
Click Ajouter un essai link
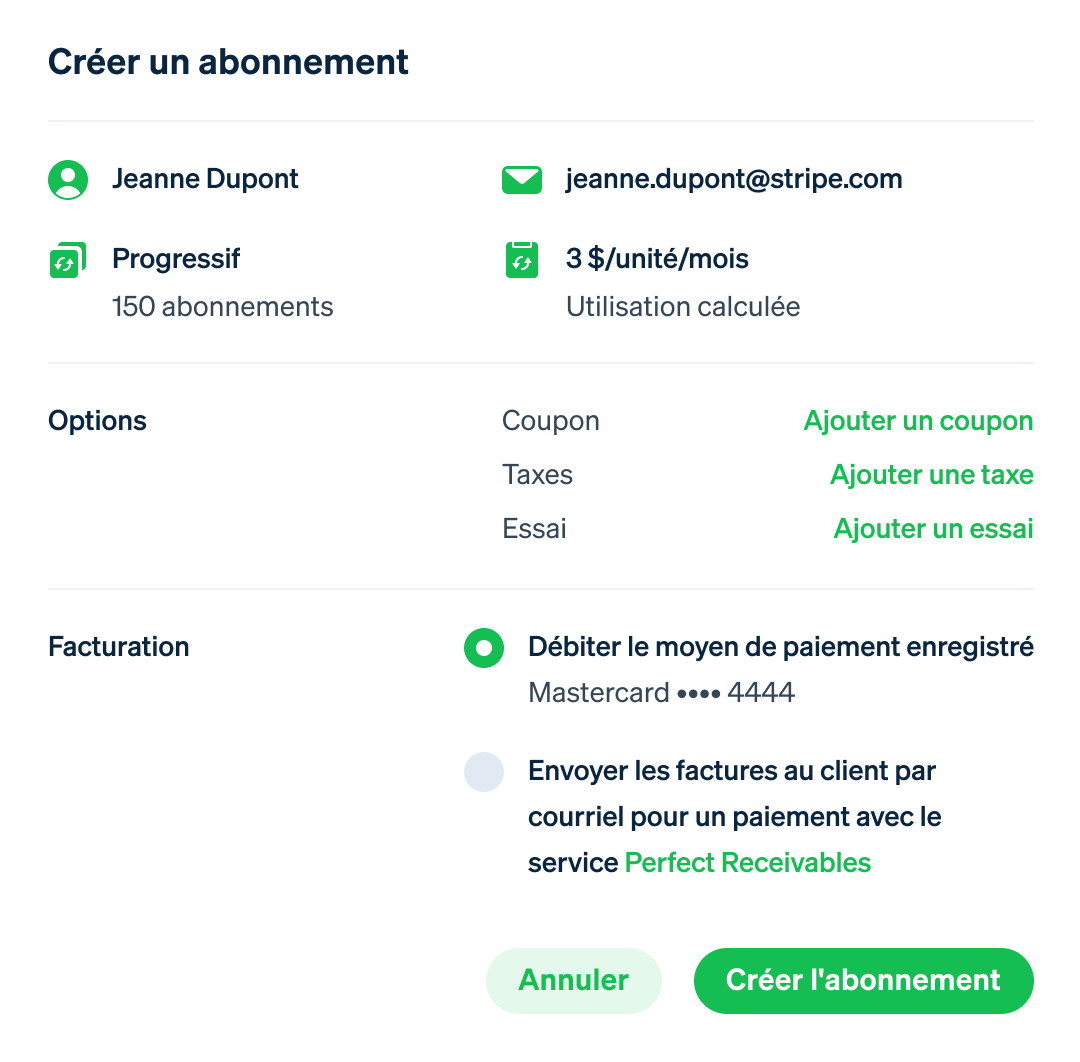(x=933, y=528)
